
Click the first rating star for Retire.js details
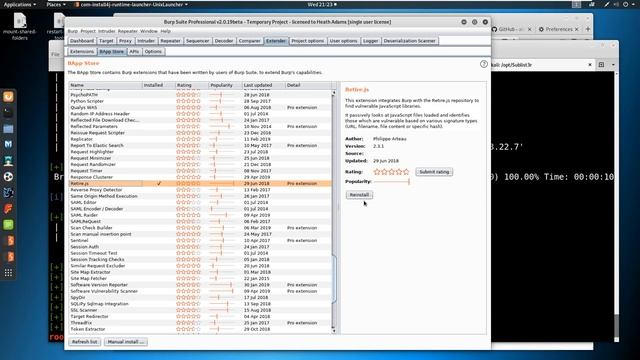pos(377,172)
